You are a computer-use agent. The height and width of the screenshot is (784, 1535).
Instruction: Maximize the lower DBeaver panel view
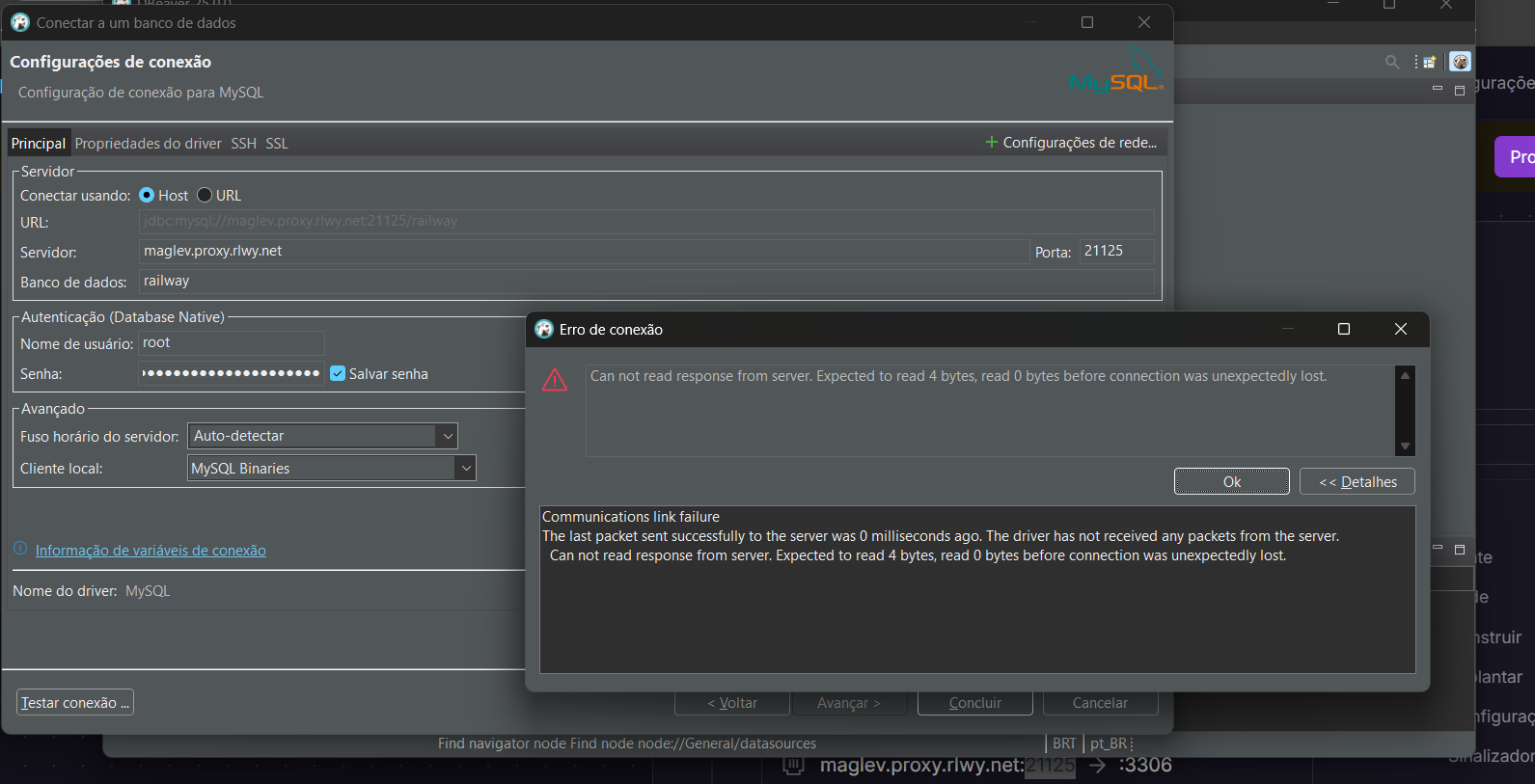pos(1460,549)
